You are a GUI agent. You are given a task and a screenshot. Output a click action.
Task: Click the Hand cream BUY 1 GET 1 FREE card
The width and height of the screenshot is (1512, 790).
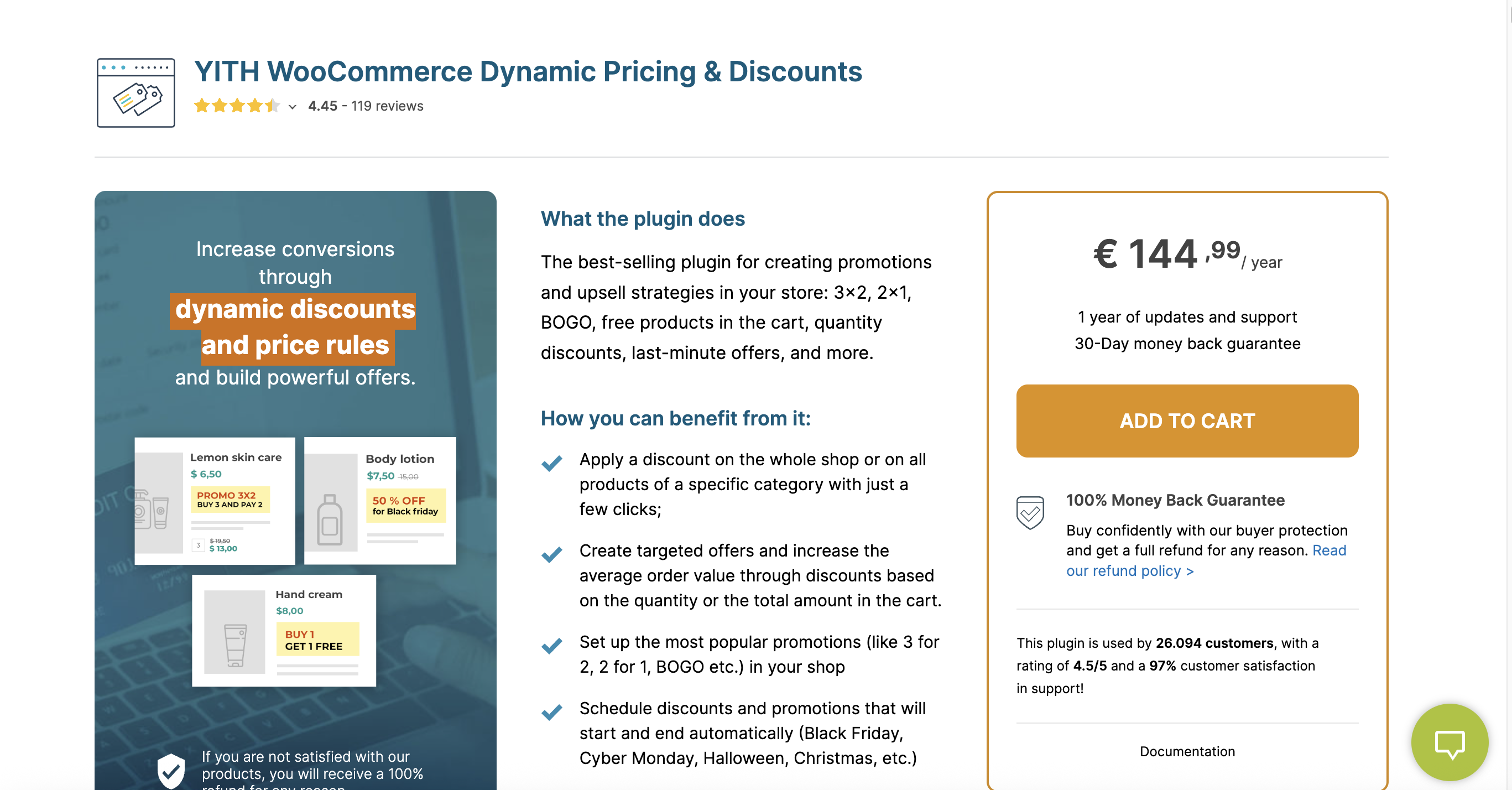coord(284,630)
